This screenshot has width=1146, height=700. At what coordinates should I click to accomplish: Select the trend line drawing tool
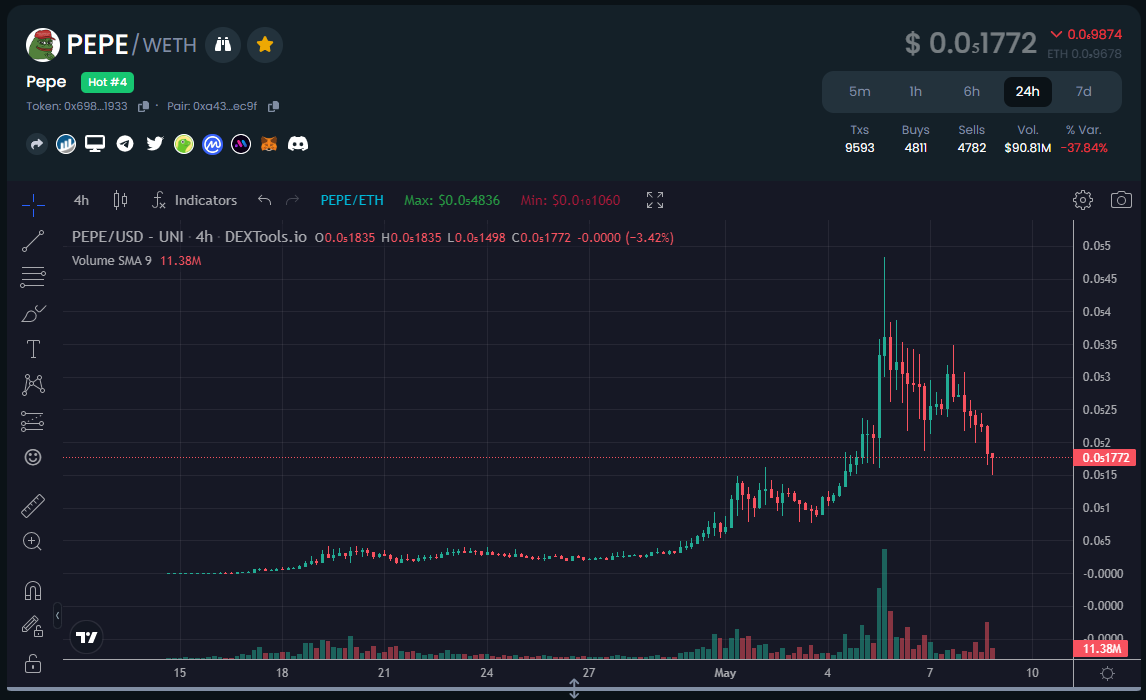point(33,241)
